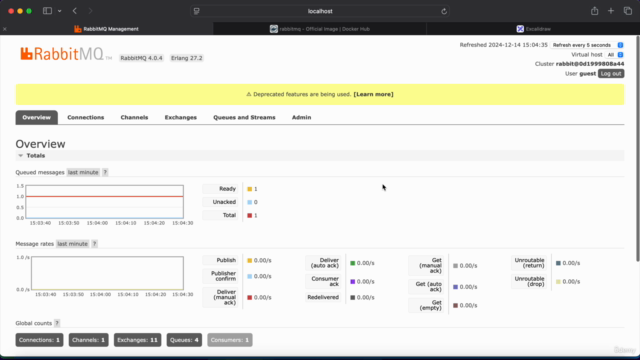Reload page with refresh icon in address bar
The width and height of the screenshot is (640, 360).
coord(444,11)
